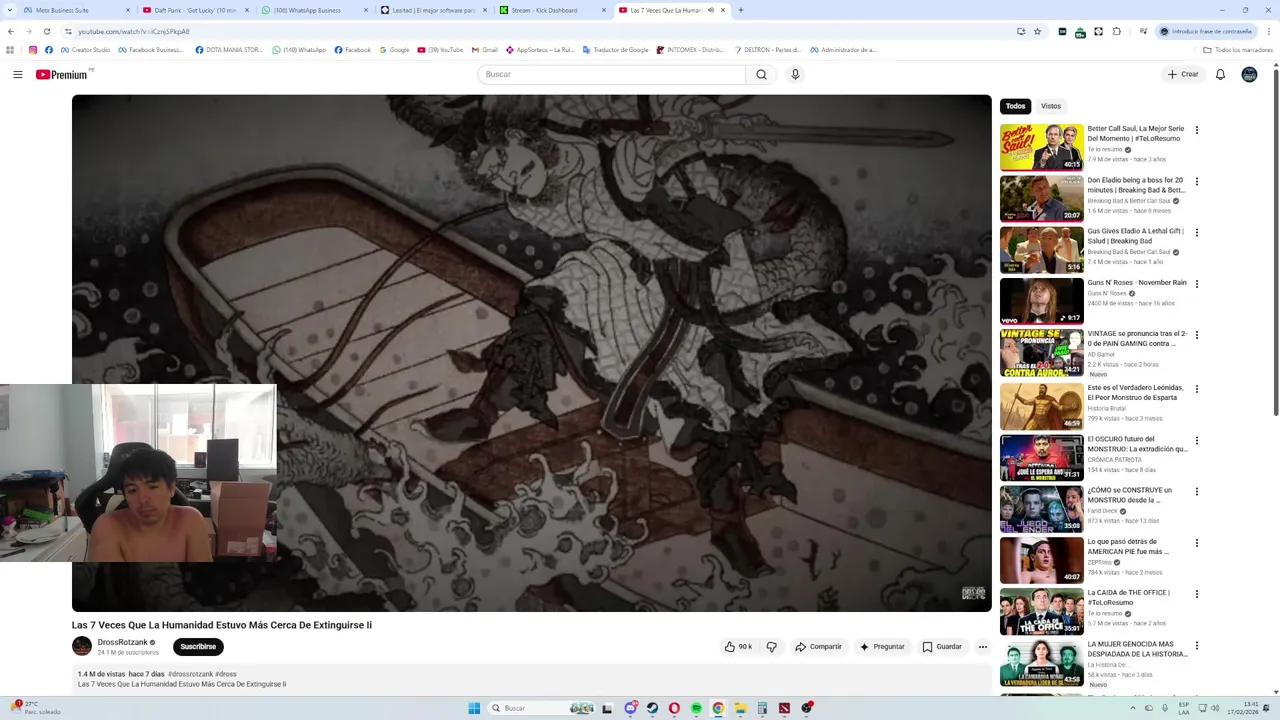Expand the video description box

pyautogui.click(x=531, y=679)
